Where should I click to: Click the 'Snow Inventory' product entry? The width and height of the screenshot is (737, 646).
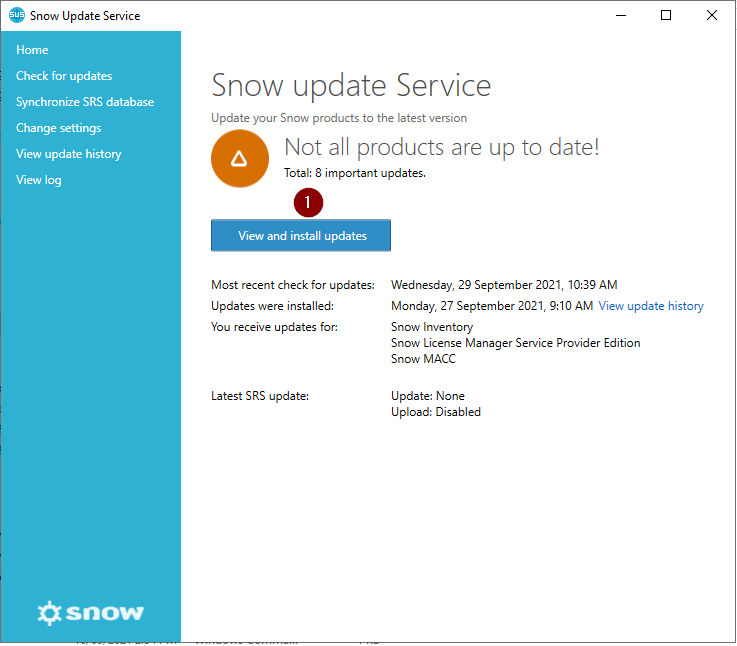click(x=432, y=327)
